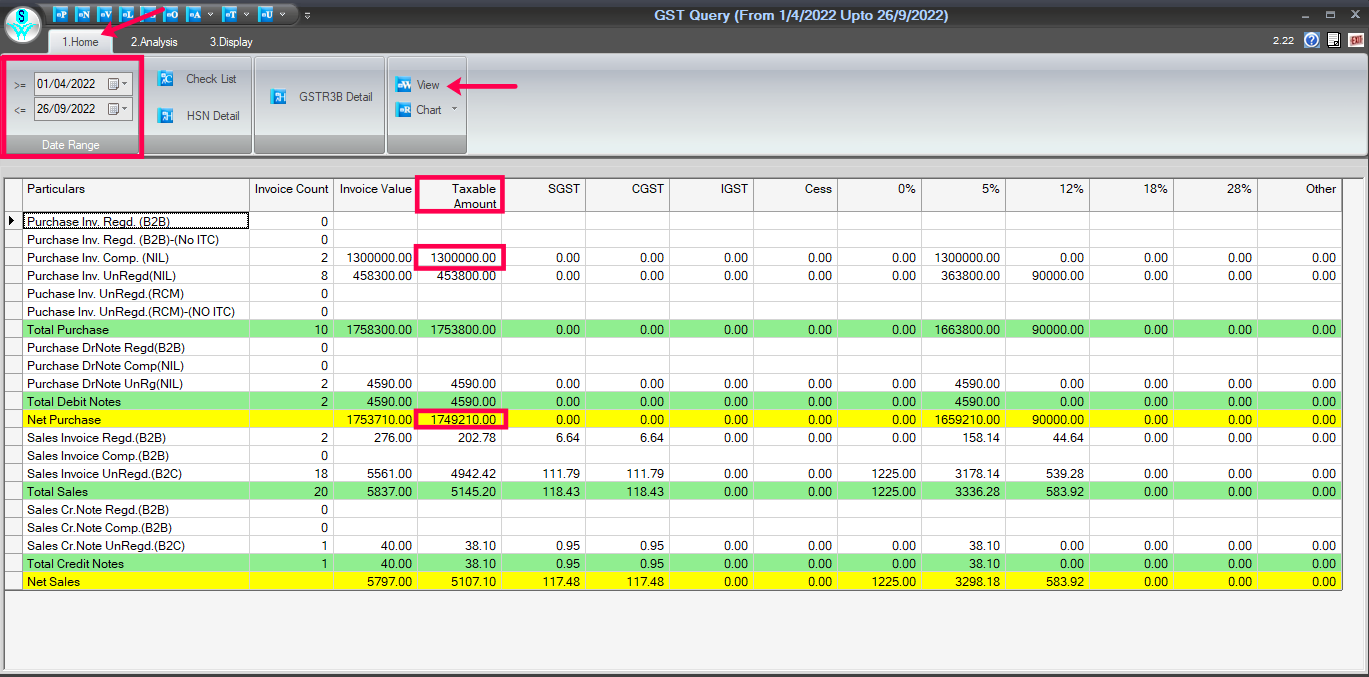The width and height of the screenshot is (1369, 677).
Task: Click the 28% column header
Action: tap(1215, 195)
